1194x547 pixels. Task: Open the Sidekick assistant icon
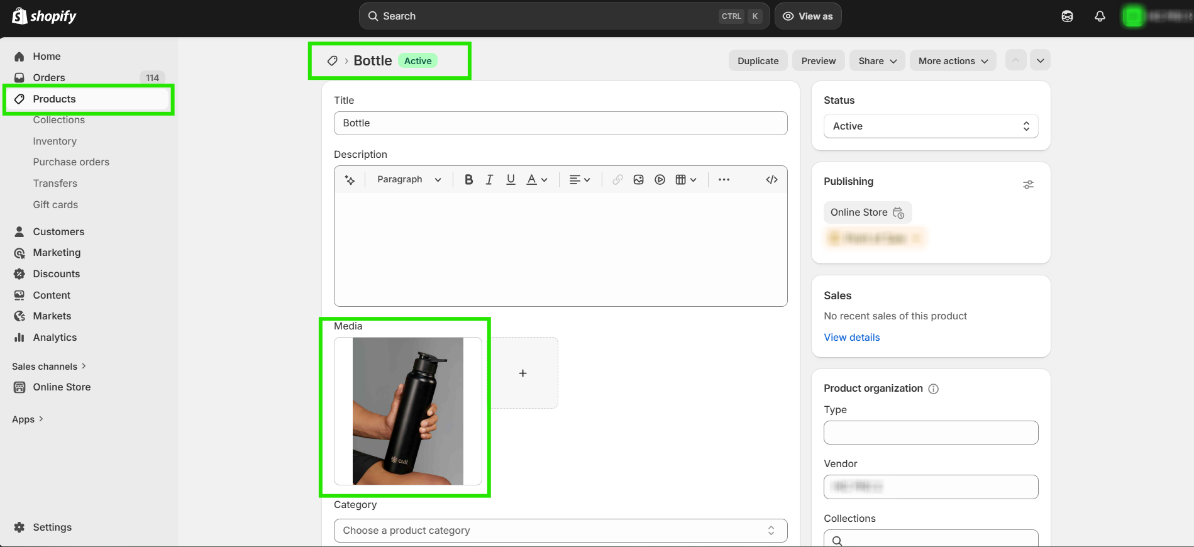pyautogui.click(x=1068, y=16)
